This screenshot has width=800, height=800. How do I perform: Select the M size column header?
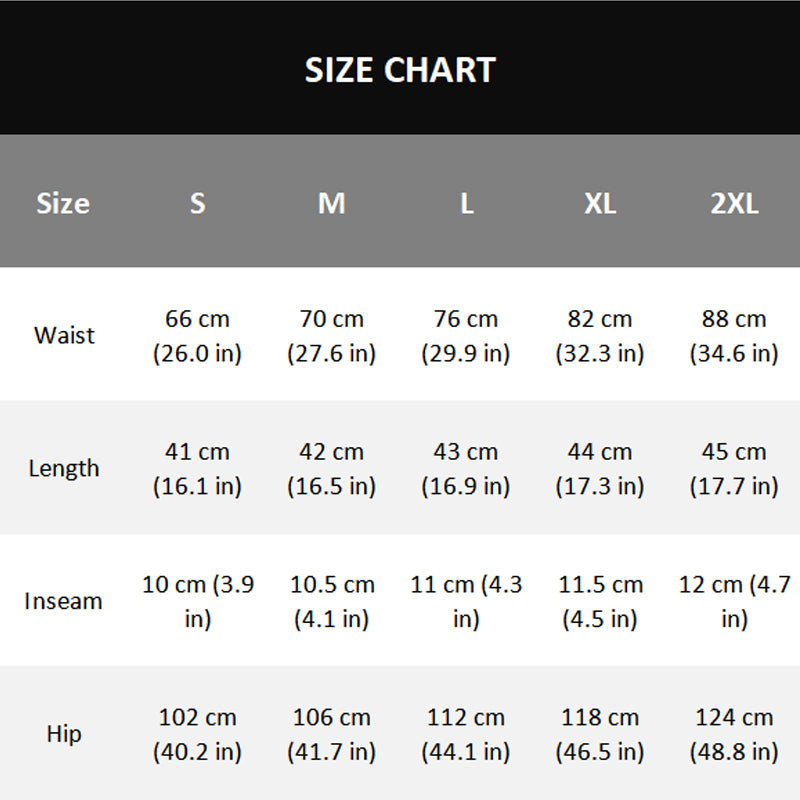332,203
